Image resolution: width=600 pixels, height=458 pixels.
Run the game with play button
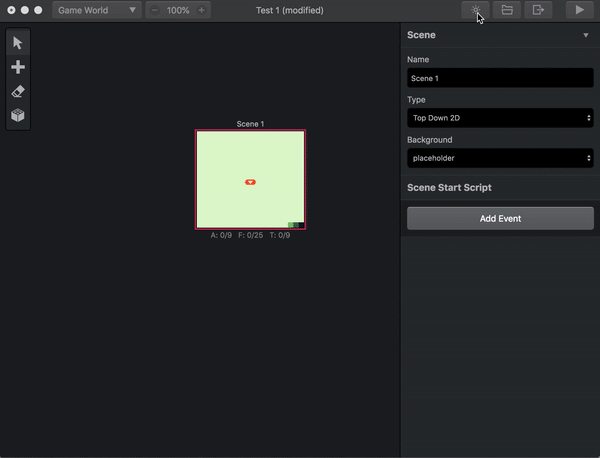click(580, 10)
